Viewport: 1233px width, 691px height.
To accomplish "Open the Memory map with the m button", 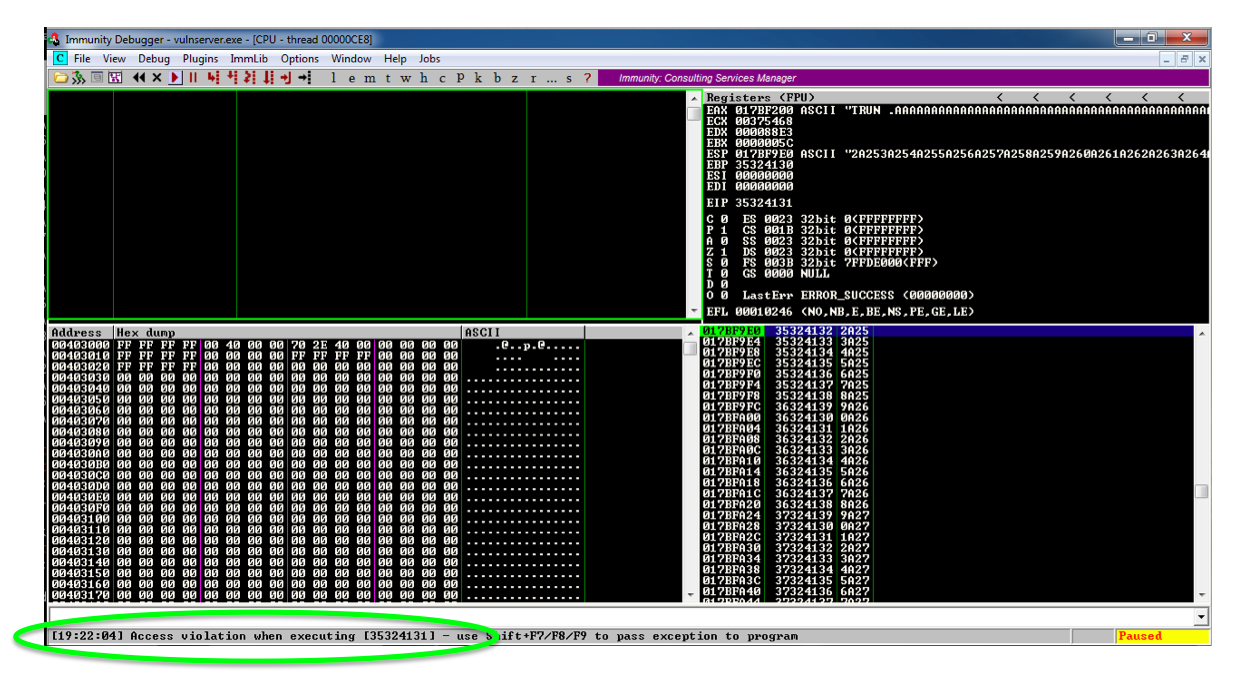I will pos(369,78).
